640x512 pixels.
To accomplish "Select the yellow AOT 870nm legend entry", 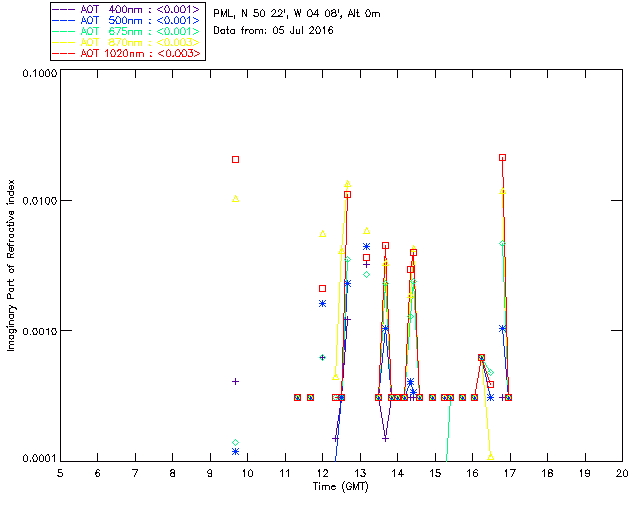I will click(127, 42).
